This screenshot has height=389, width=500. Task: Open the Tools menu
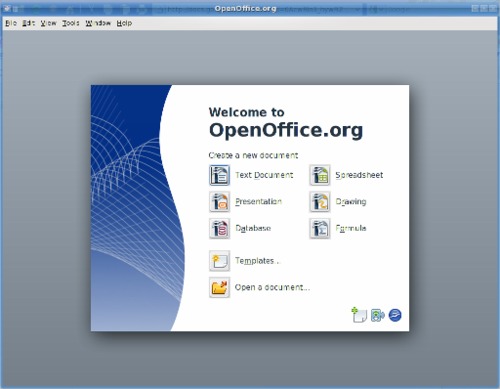pos(71,23)
